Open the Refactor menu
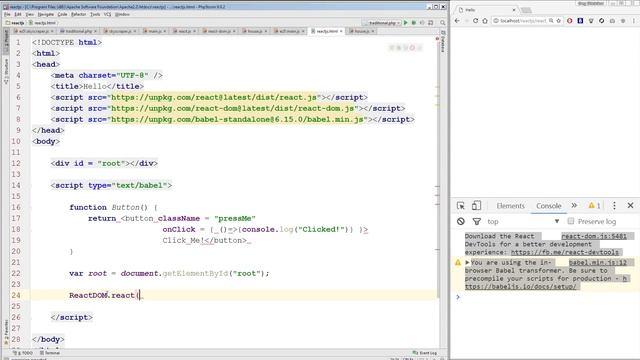 point(78,14)
